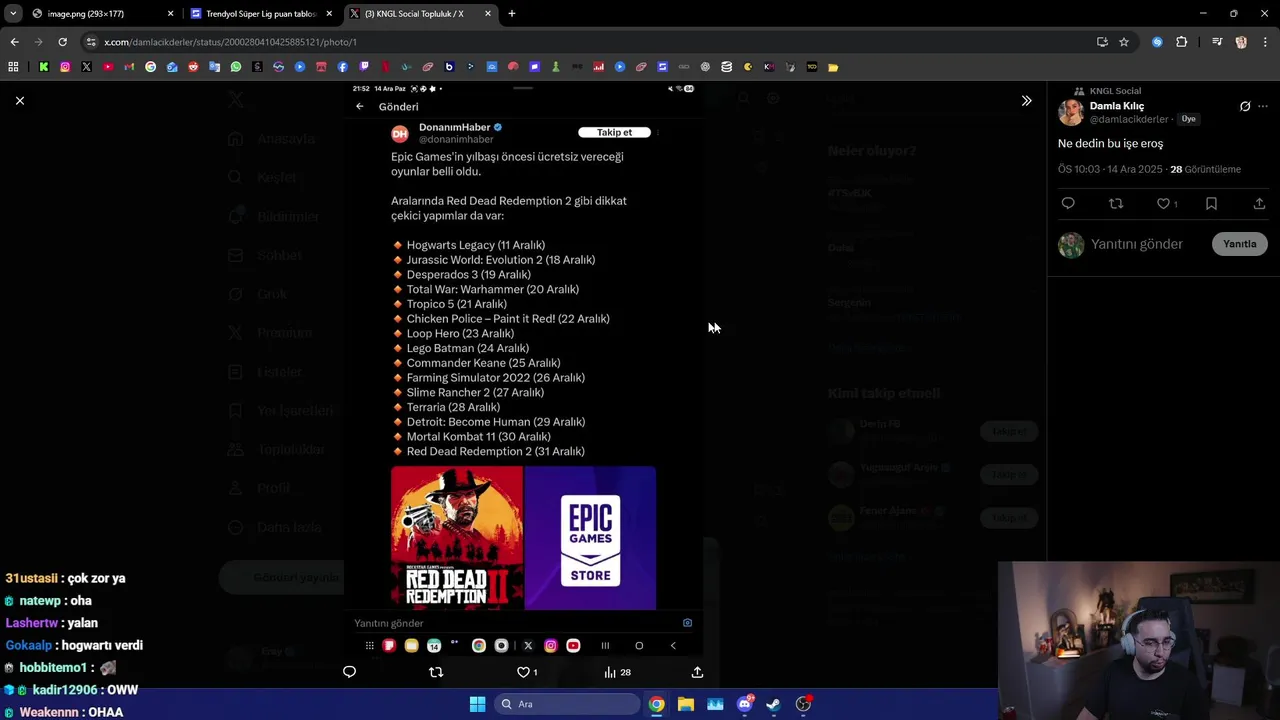Image resolution: width=1280 pixels, height=720 pixels.
Task: Open the apps grid in bookmarks bar
Action: tap(13, 67)
